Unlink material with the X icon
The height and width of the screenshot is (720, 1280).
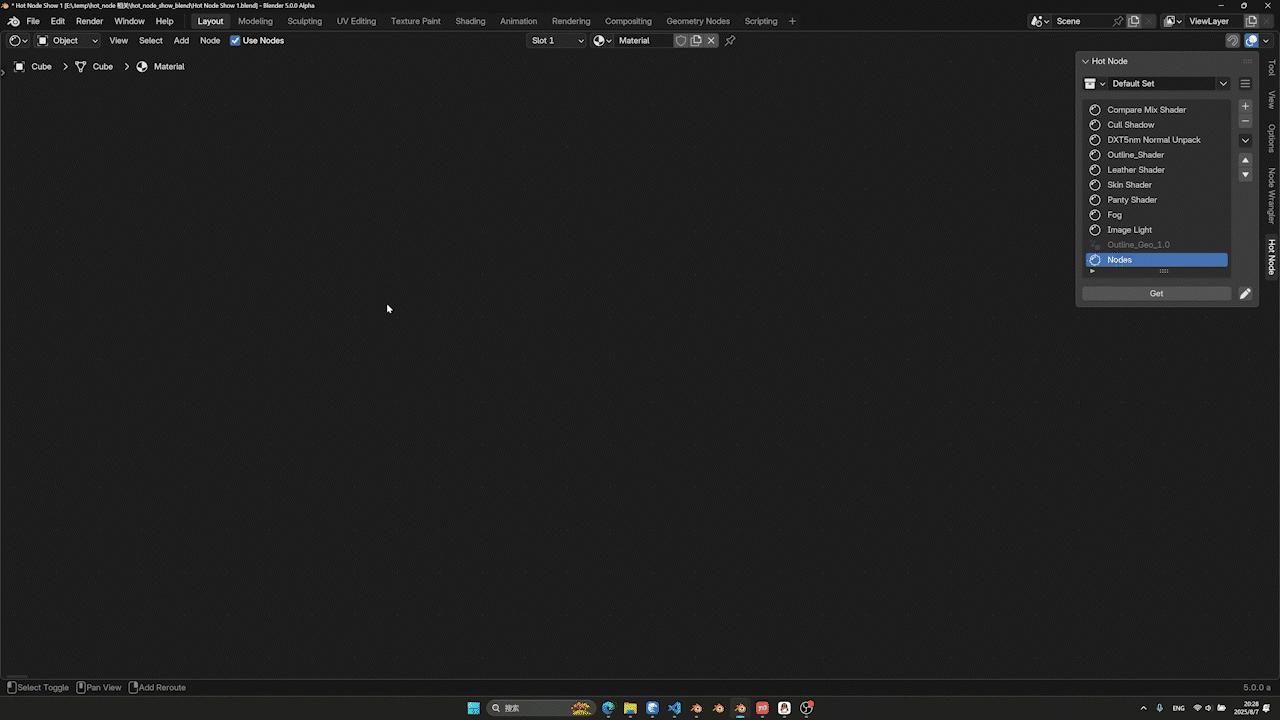[x=711, y=41]
